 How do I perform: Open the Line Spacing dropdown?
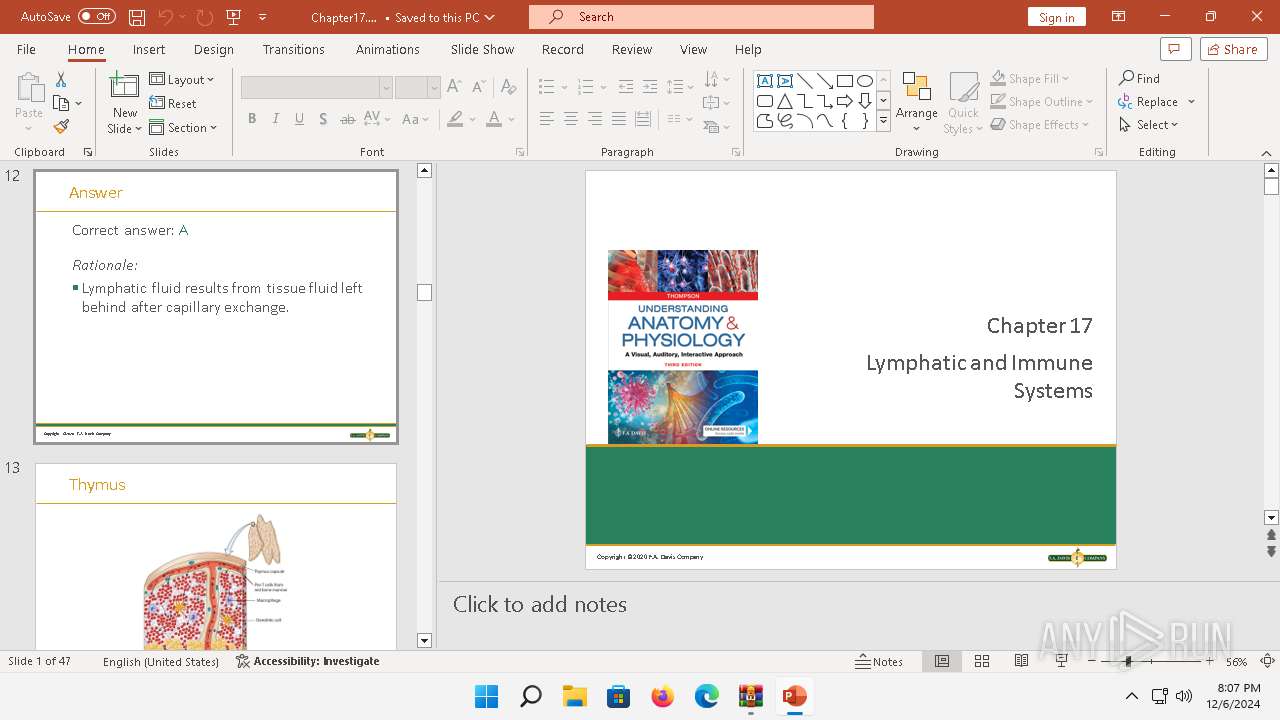click(680, 87)
